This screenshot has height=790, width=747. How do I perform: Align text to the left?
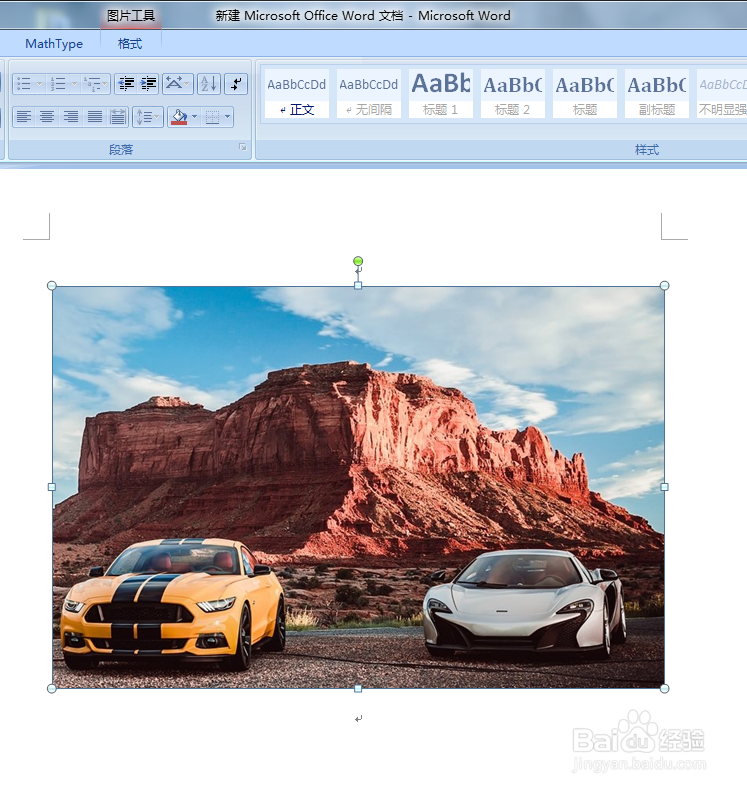click(24, 117)
